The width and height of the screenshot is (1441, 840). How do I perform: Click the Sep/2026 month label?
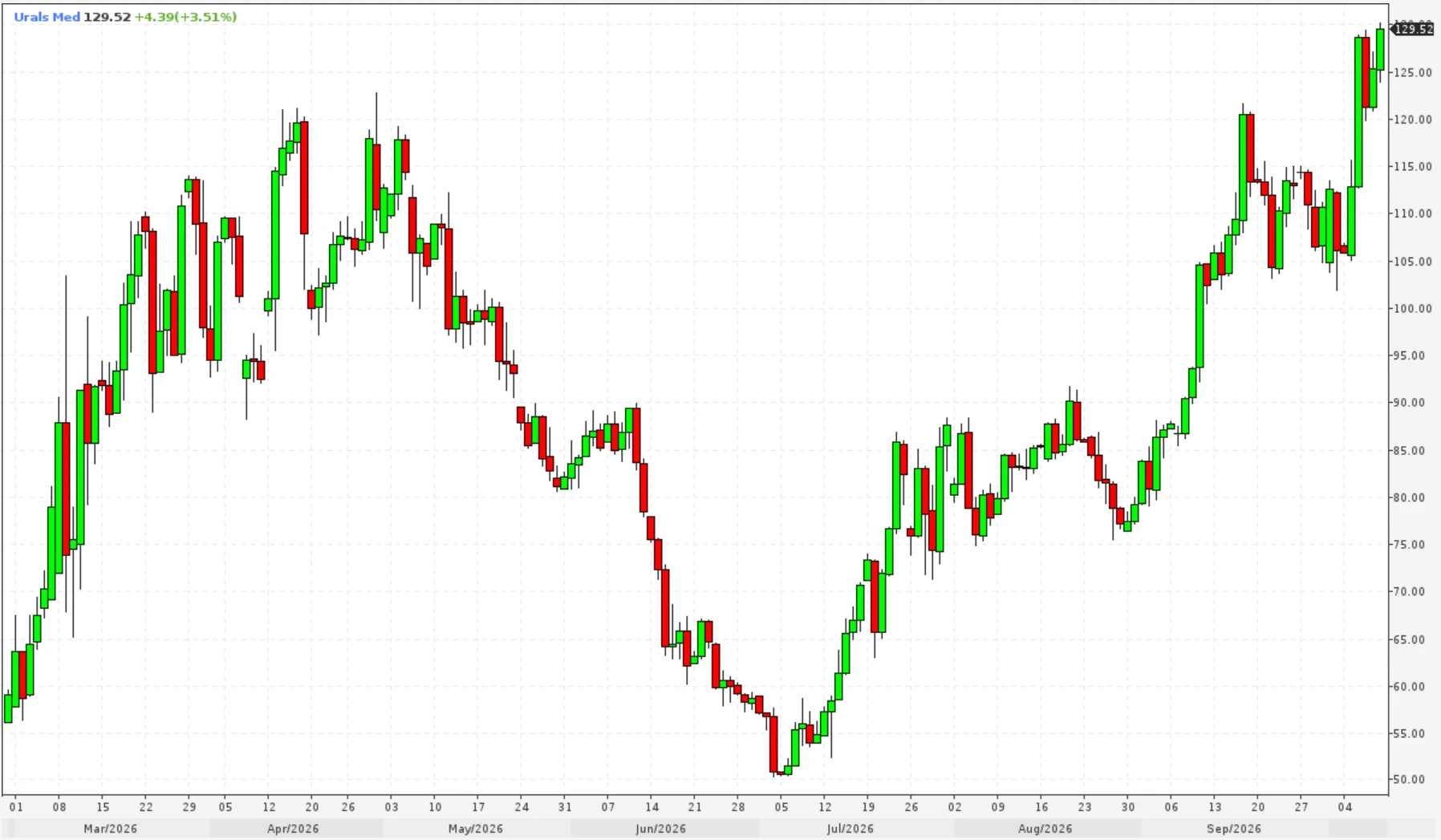[x=1234, y=829]
